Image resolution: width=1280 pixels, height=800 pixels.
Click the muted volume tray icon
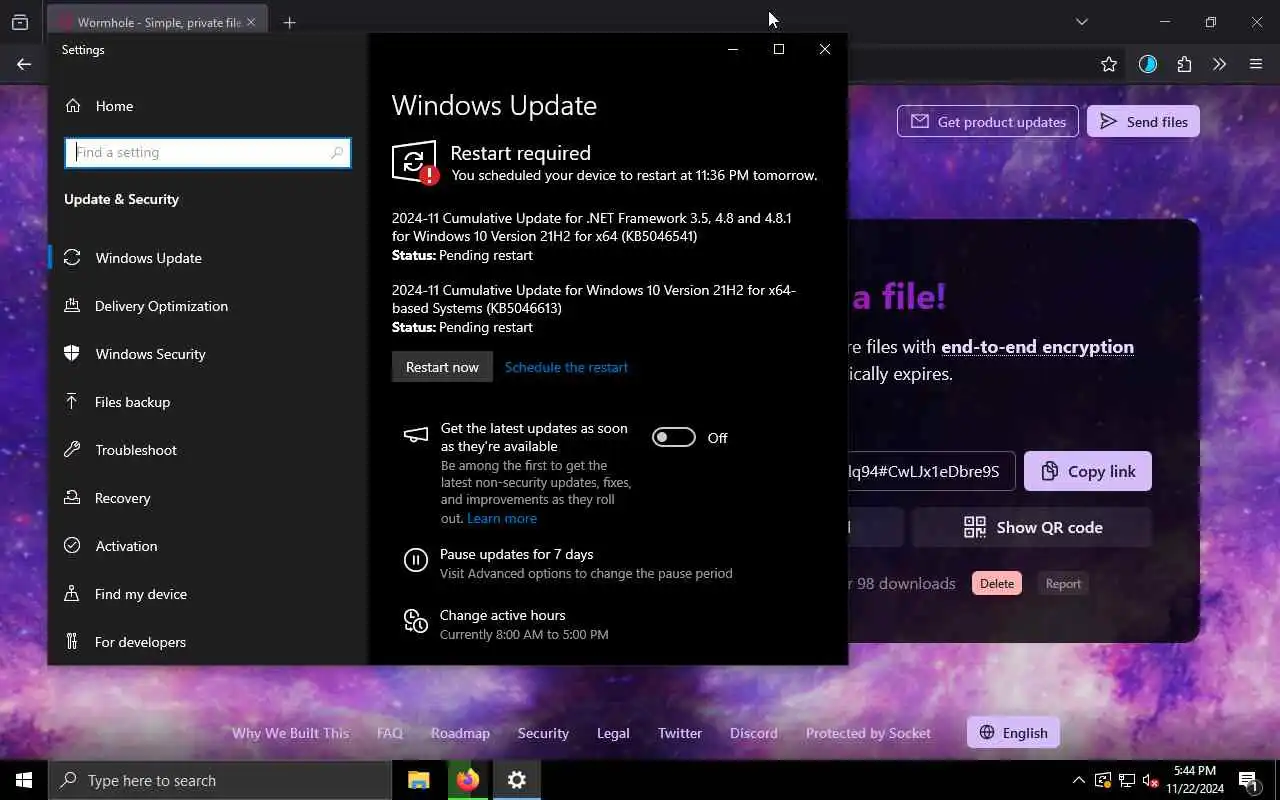[x=1150, y=780]
